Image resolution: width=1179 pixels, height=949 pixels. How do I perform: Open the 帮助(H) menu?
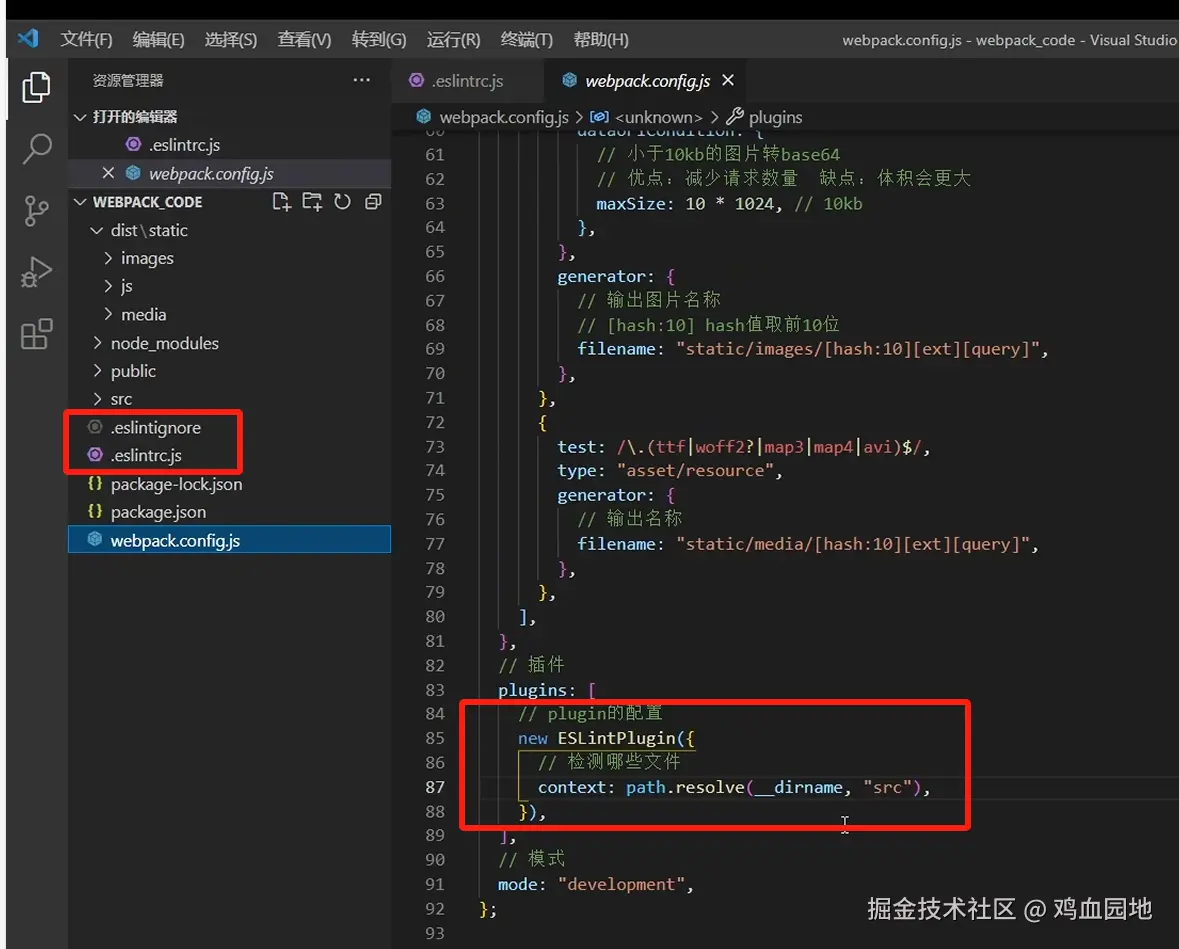(x=601, y=39)
